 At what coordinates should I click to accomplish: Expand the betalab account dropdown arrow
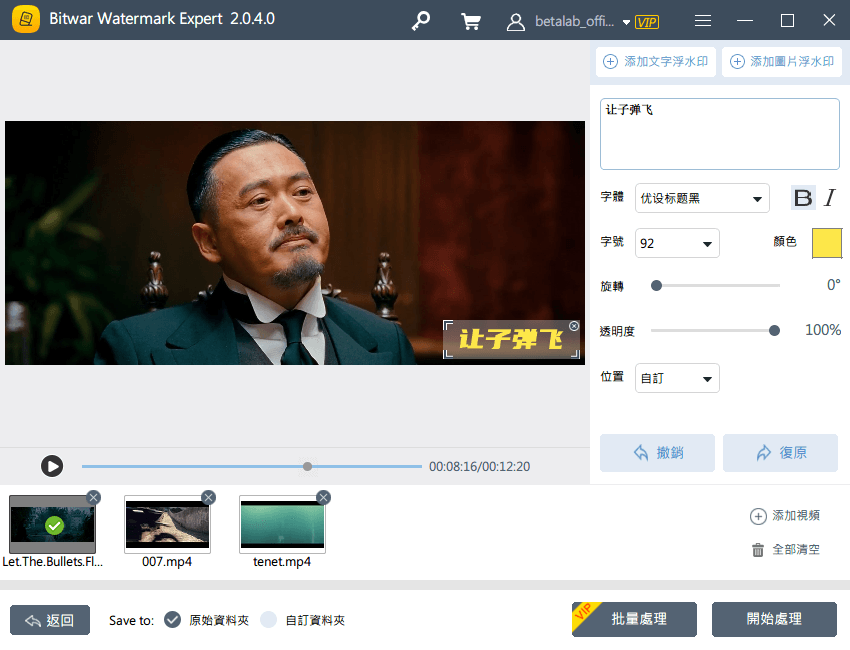[x=626, y=22]
